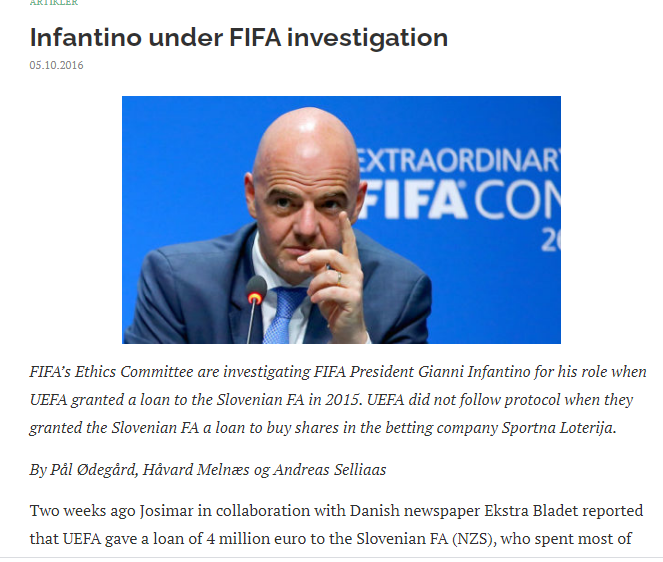Click the article date 05.10.2016
Image resolution: width=663 pixels, height=562 pixels.
pos(57,66)
